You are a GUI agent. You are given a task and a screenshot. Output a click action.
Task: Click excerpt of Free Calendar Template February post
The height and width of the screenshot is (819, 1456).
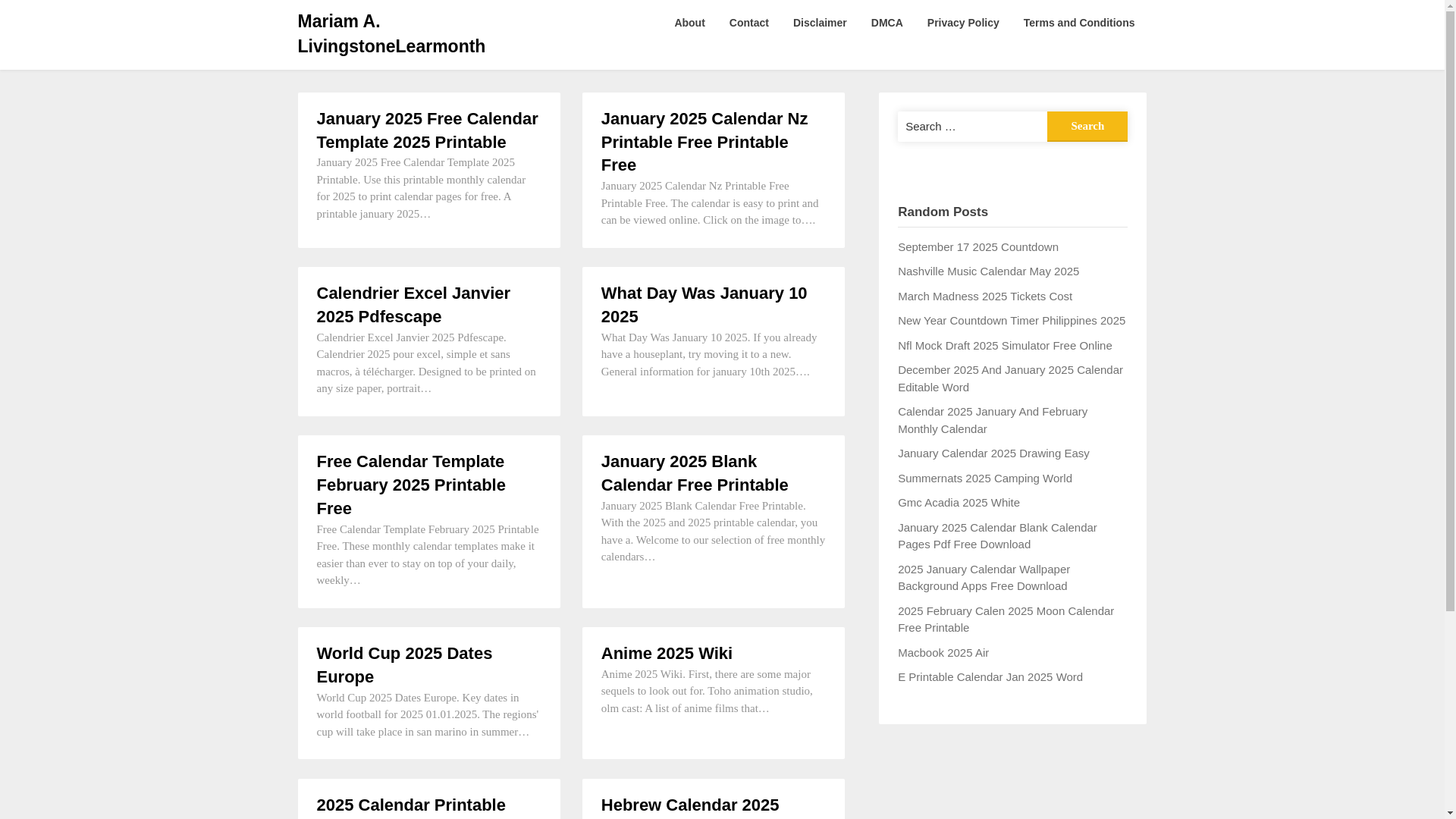428,555
